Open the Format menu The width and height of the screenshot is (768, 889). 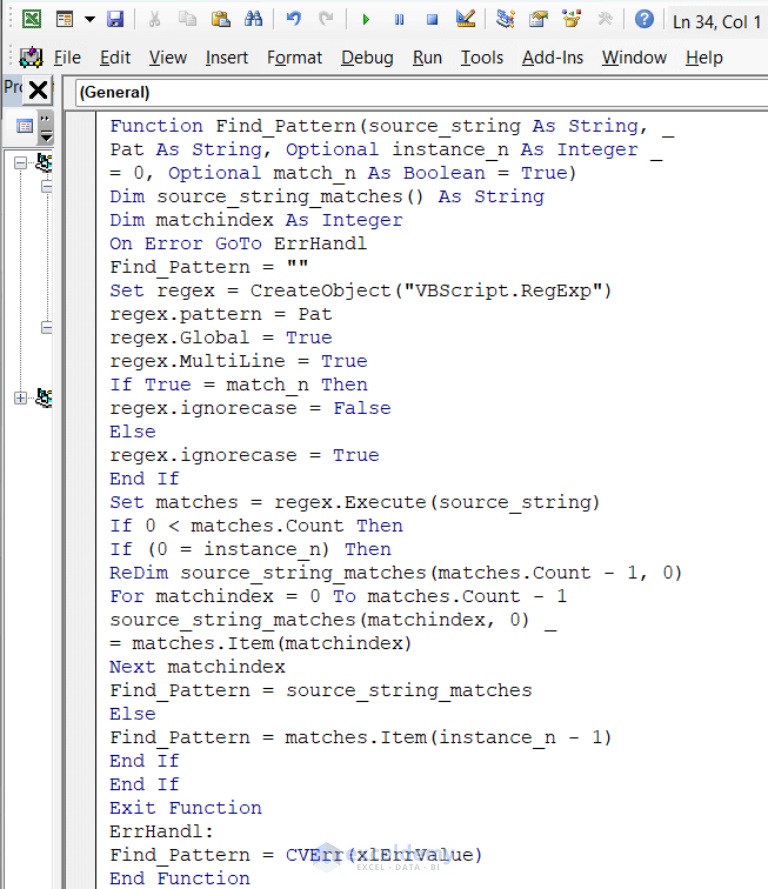point(294,57)
